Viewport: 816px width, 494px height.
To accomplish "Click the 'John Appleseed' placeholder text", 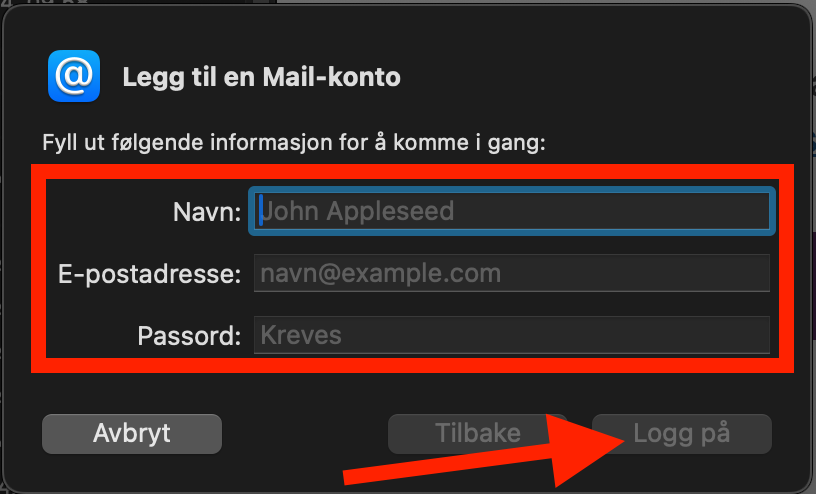I will [x=357, y=211].
